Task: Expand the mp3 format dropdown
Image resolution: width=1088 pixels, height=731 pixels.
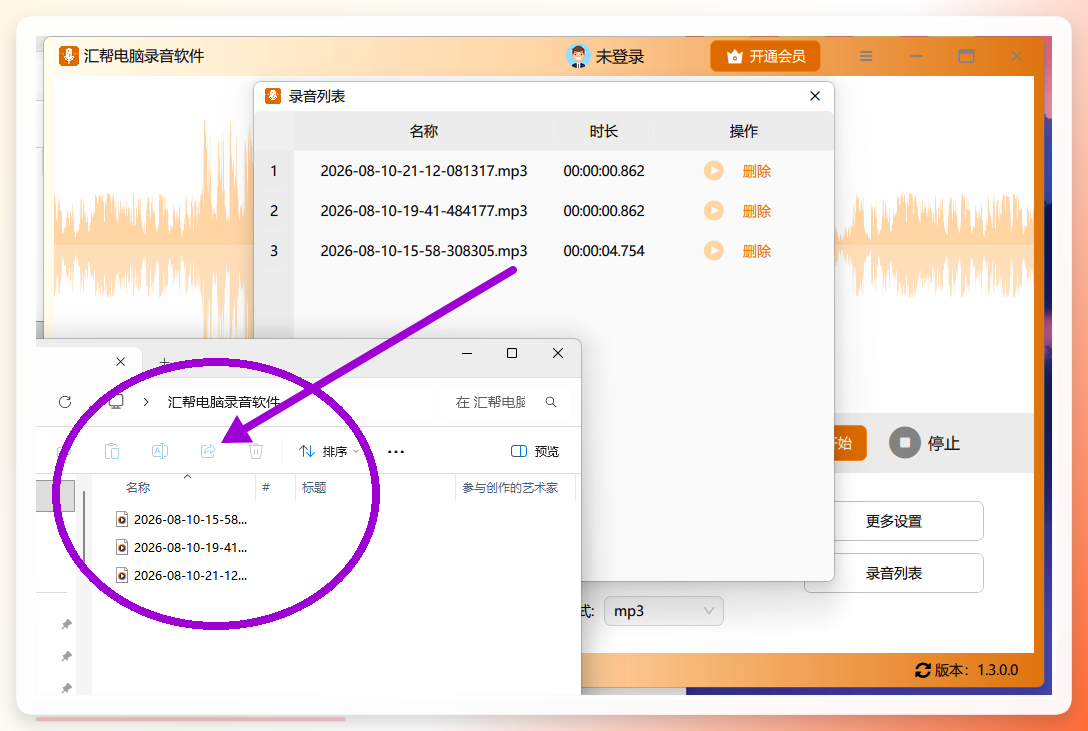Action: pyautogui.click(x=663, y=611)
